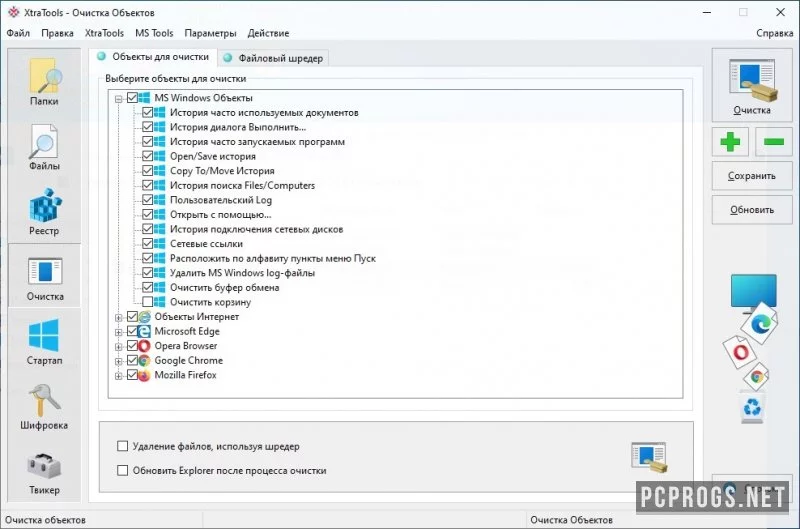Select the row История часто запускаемых программ
The height and width of the screenshot is (529, 800).
click(x=257, y=142)
